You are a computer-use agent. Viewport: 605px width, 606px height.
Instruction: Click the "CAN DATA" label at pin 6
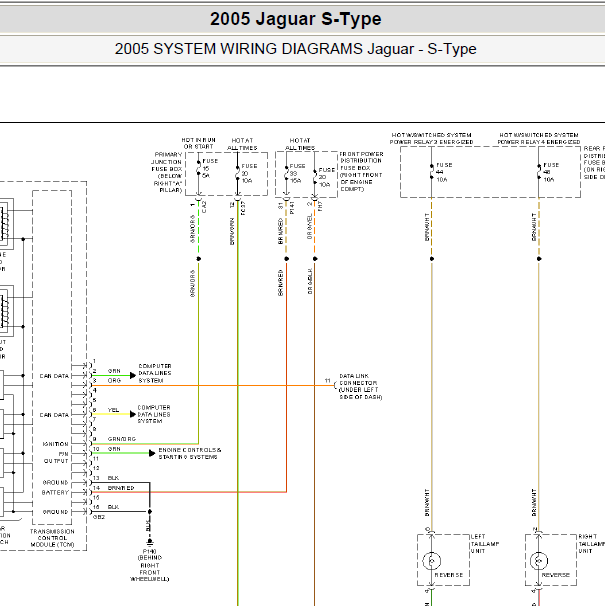pos(54,415)
